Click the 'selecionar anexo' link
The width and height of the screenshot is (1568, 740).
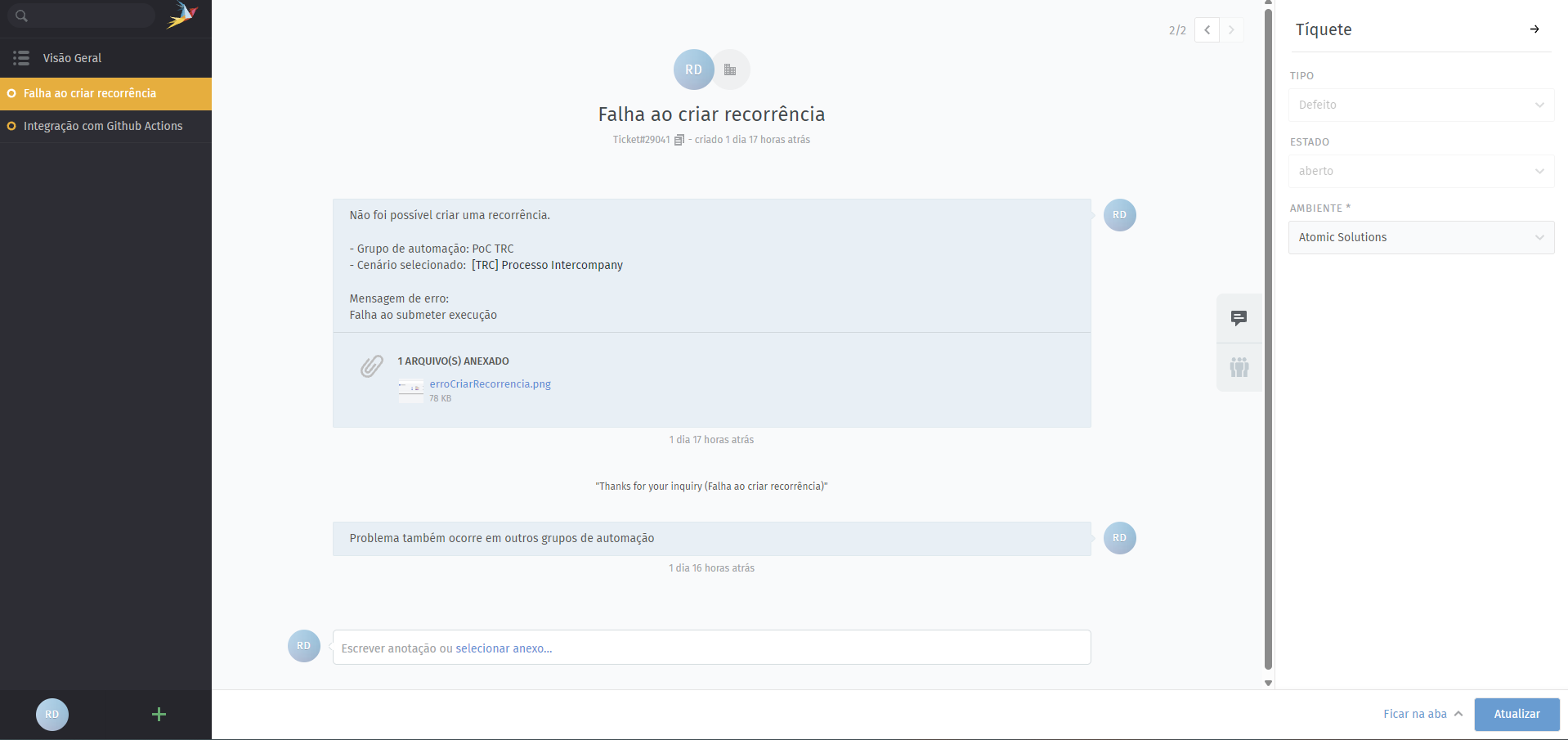504,648
